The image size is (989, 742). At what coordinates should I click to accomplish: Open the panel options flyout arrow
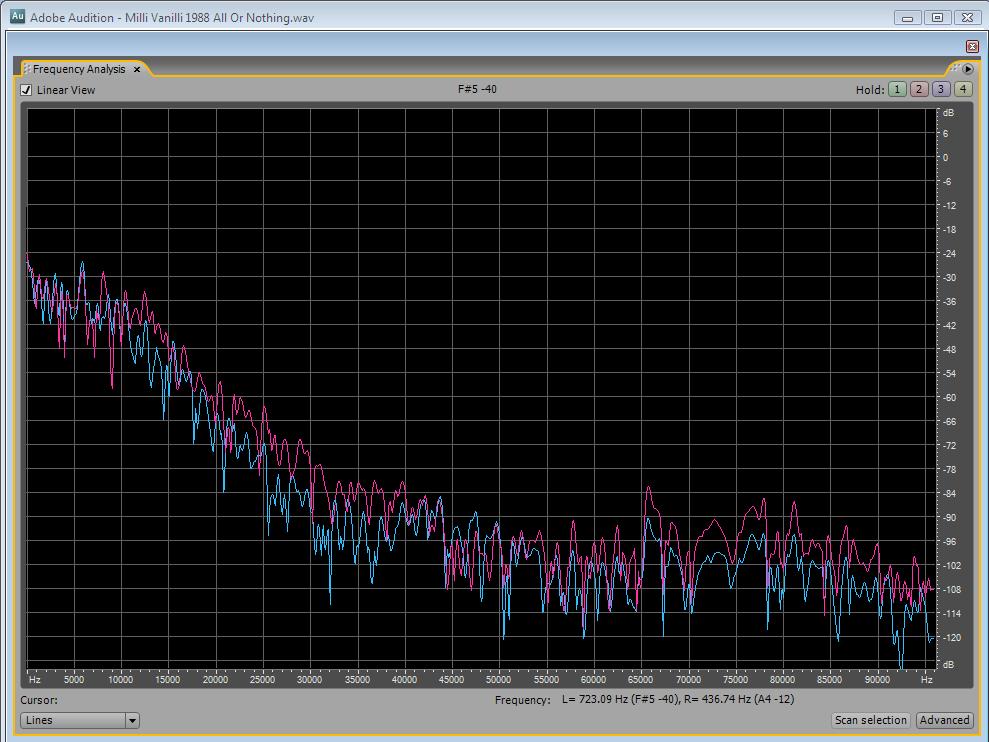click(968, 69)
